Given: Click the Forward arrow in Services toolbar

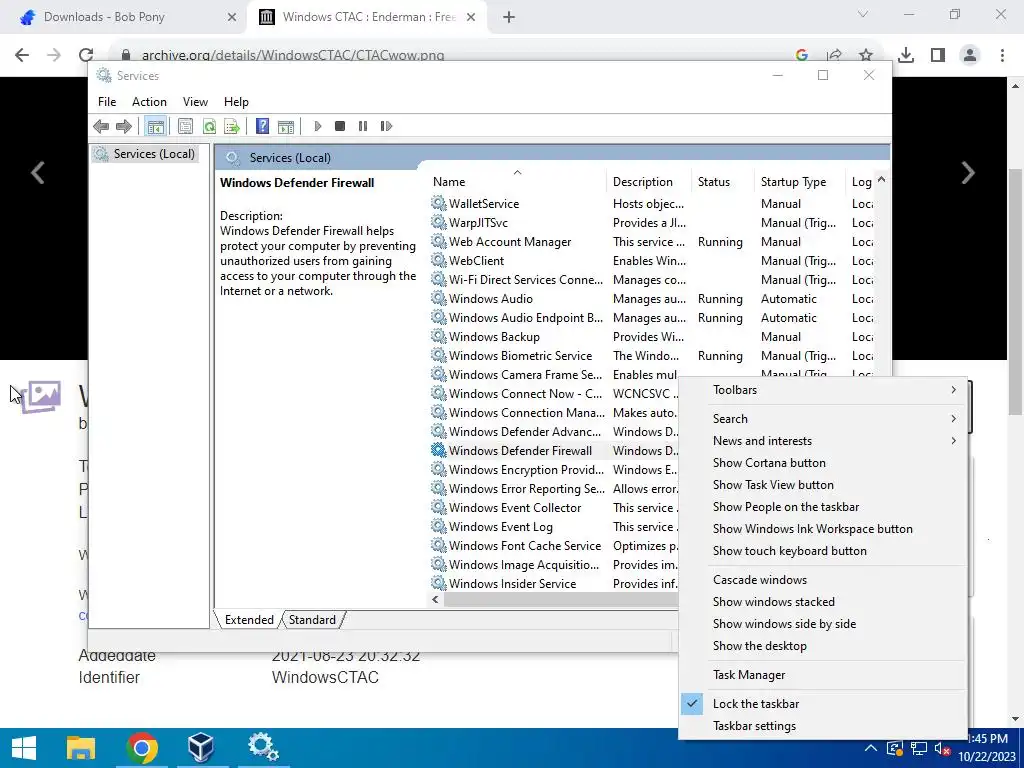Looking at the screenshot, I should tap(123, 126).
